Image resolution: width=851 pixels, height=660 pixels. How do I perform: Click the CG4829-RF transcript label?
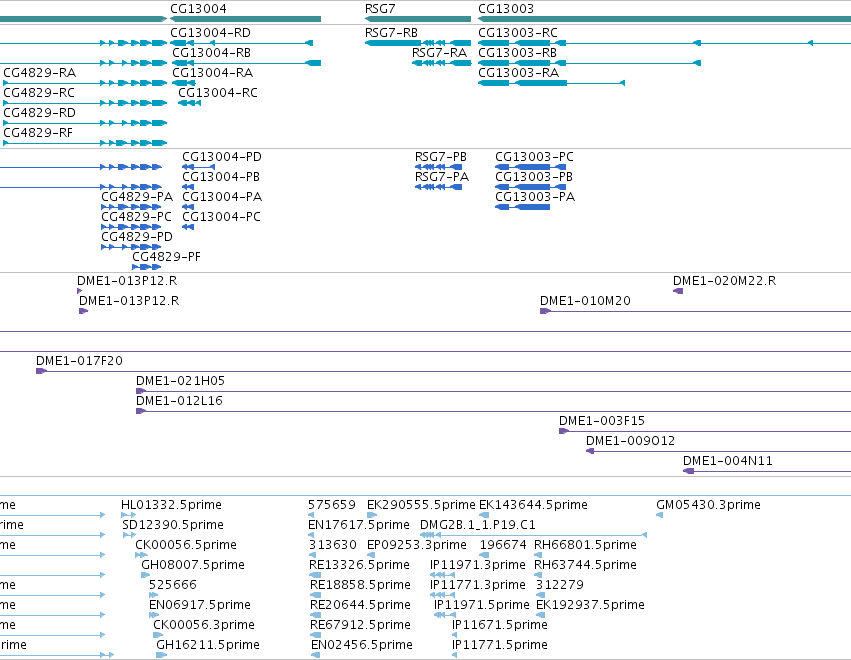click(38, 133)
